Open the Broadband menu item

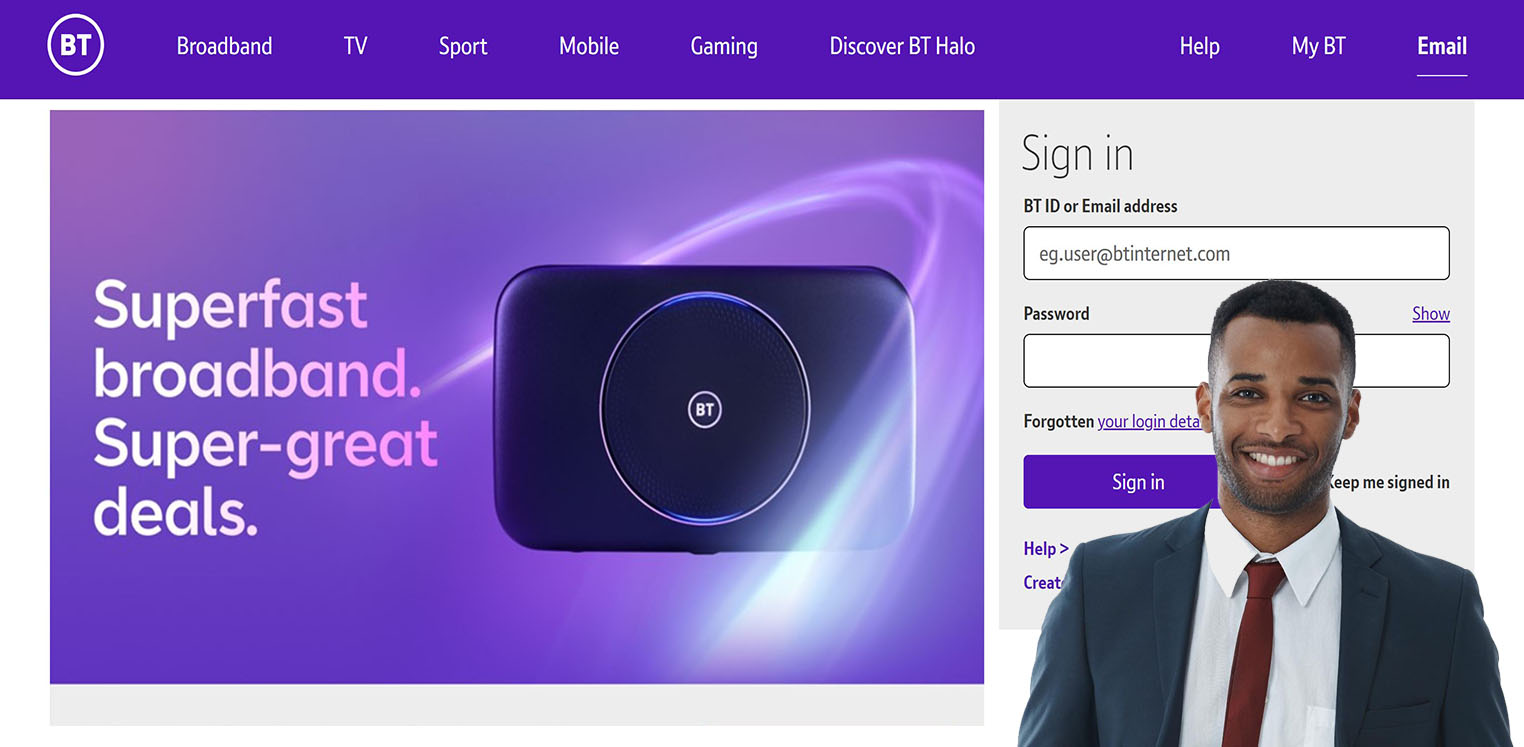click(x=224, y=46)
